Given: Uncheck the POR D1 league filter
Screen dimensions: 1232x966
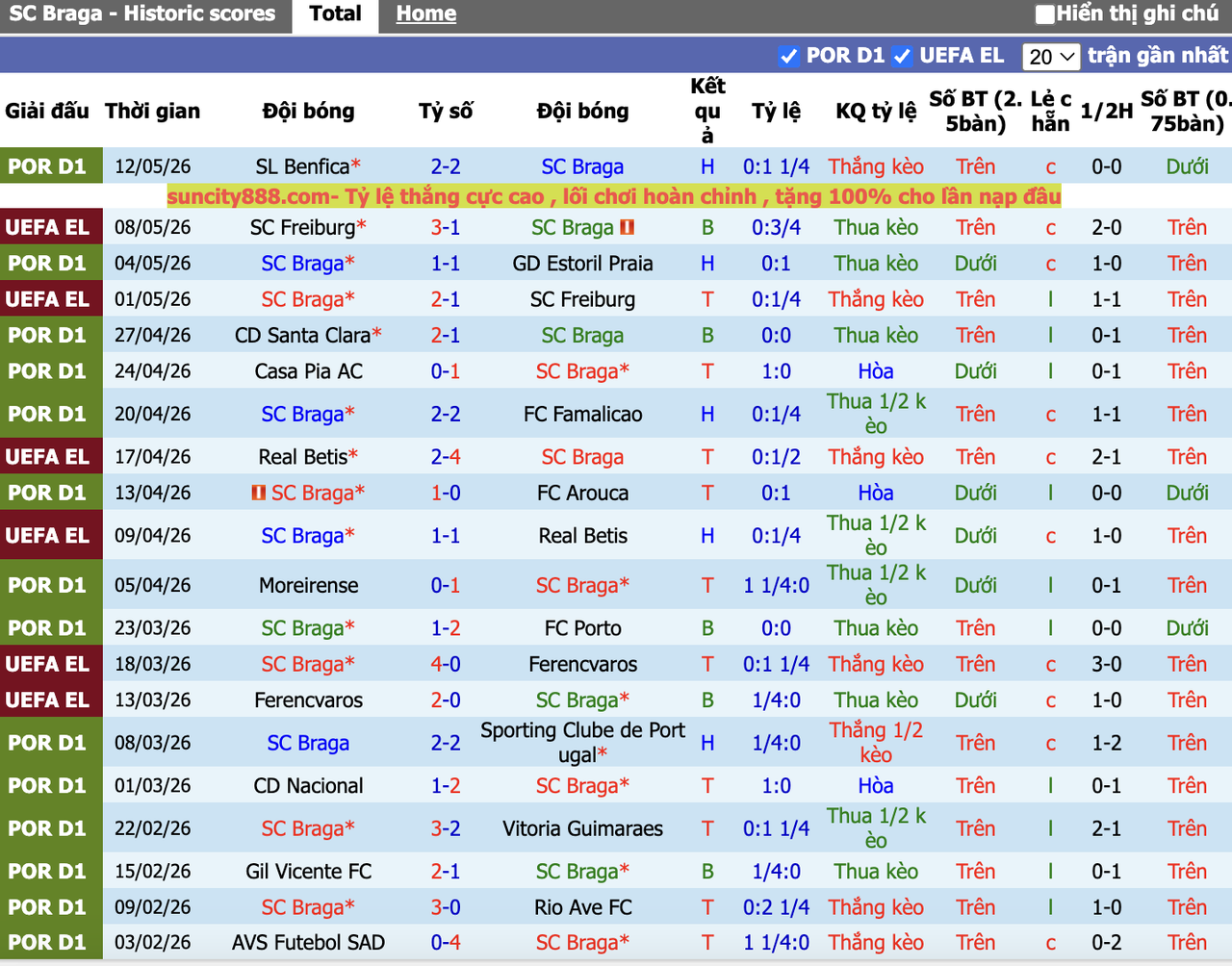Looking at the screenshot, I should (x=789, y=57).
